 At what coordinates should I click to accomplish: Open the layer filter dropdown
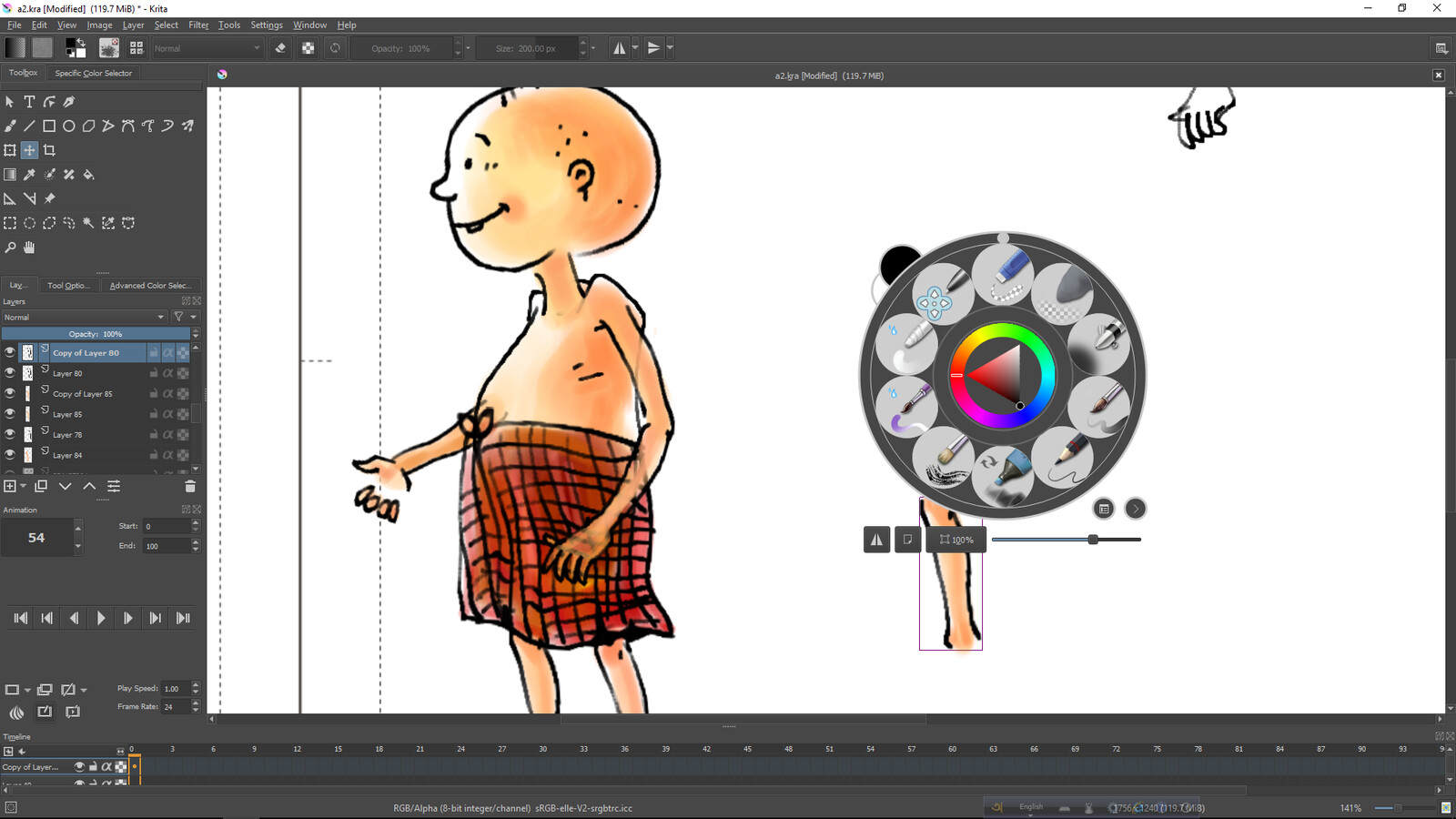coord(184,318)
